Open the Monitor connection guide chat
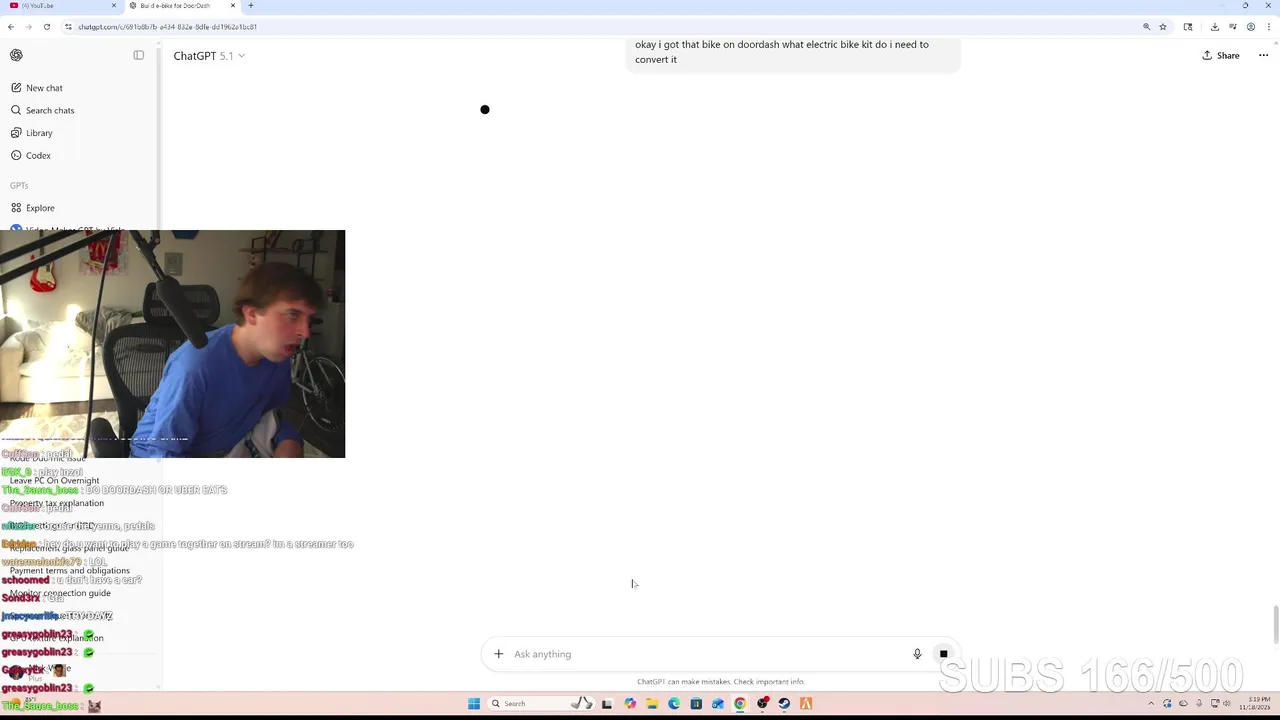 (x=60, y=593)
